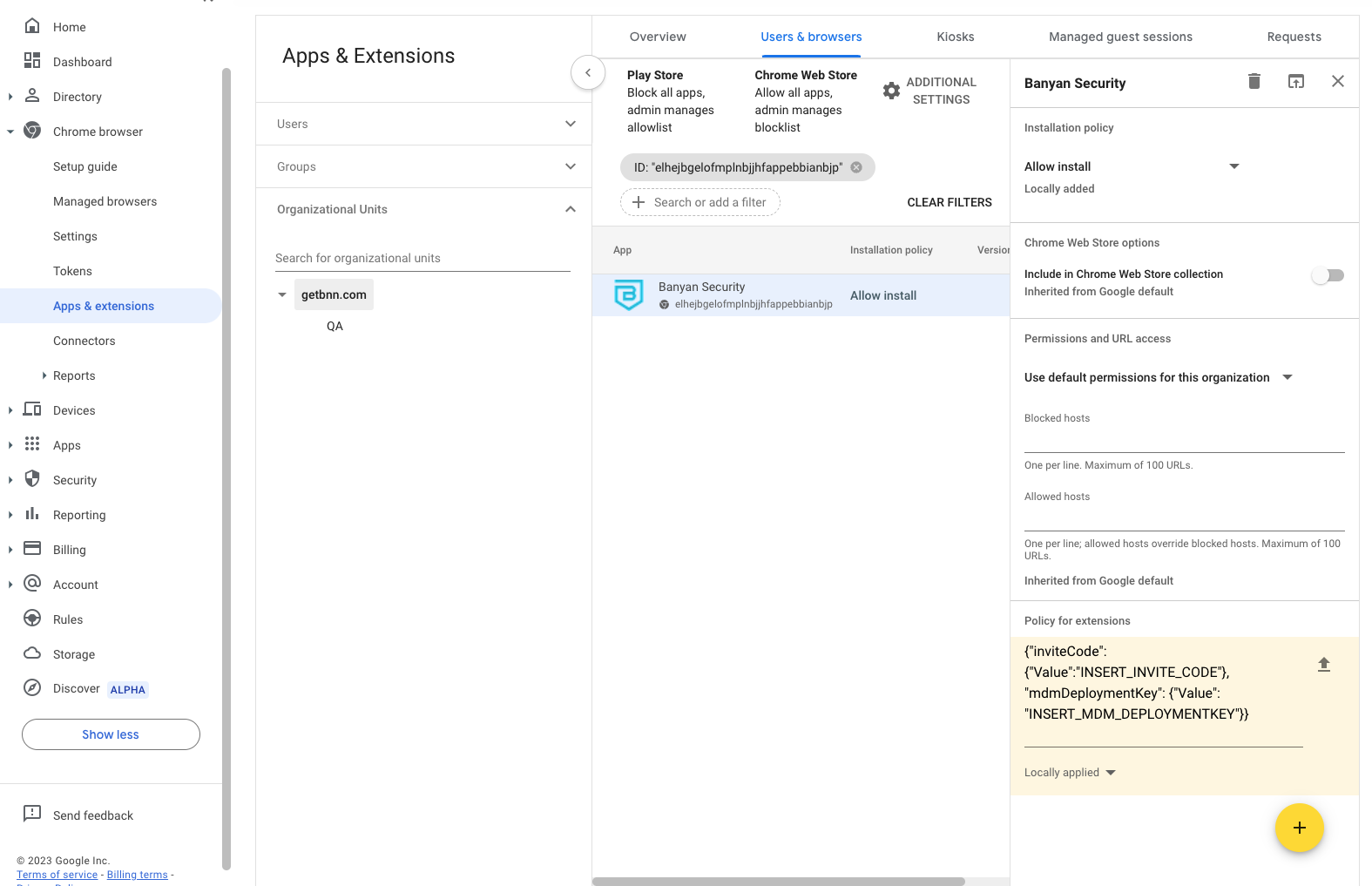This screenshot has height=886, width=1372.
Task: Collapse the organizational units side panel
Action: point(588,72)
